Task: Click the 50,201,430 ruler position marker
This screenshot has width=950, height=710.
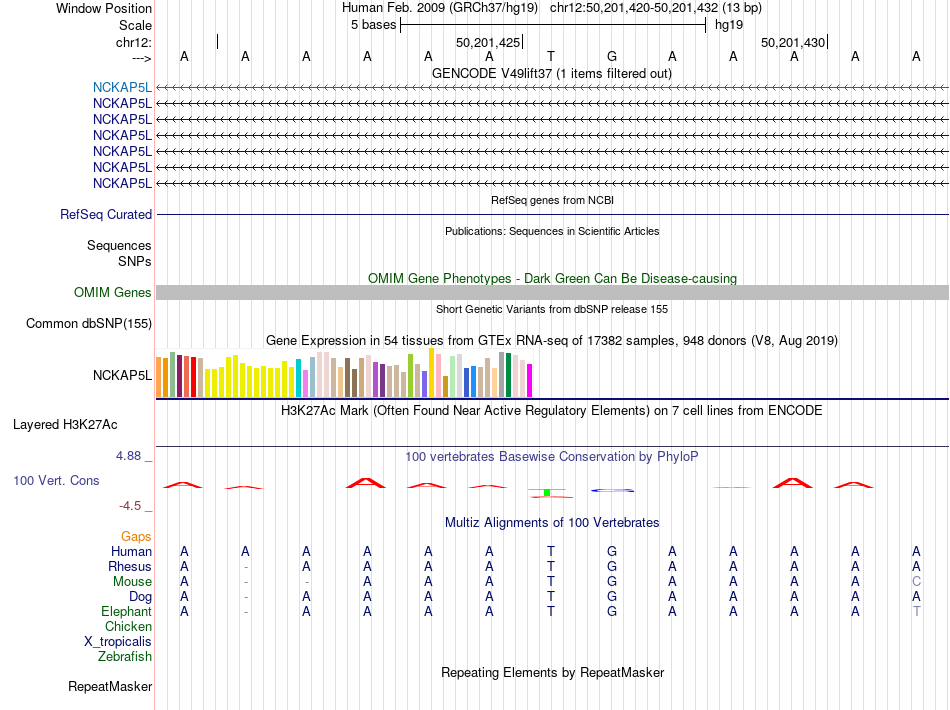Action: coord(794,42)
